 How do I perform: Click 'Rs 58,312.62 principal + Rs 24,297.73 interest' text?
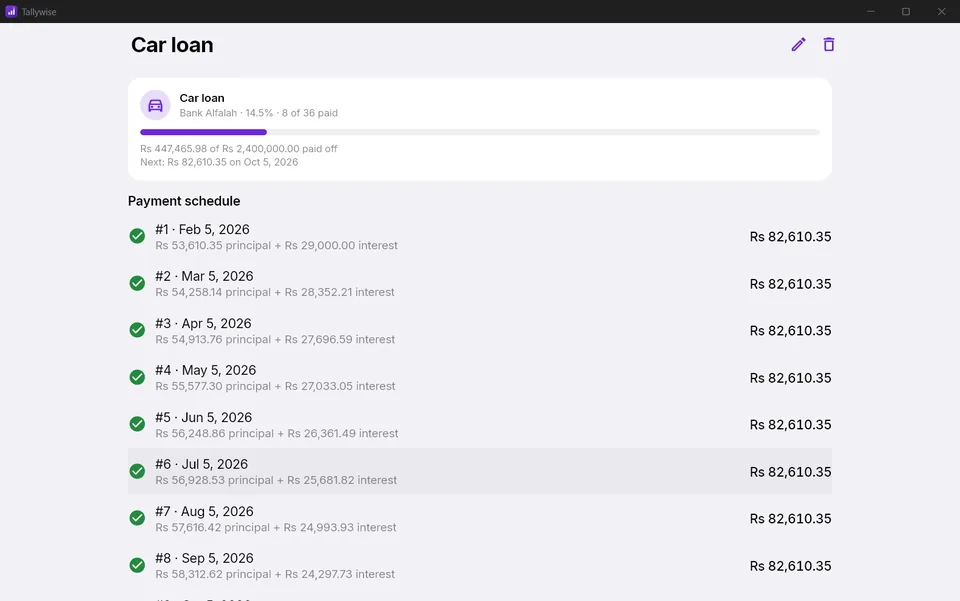pyautogui.click(x=275, y=574)
